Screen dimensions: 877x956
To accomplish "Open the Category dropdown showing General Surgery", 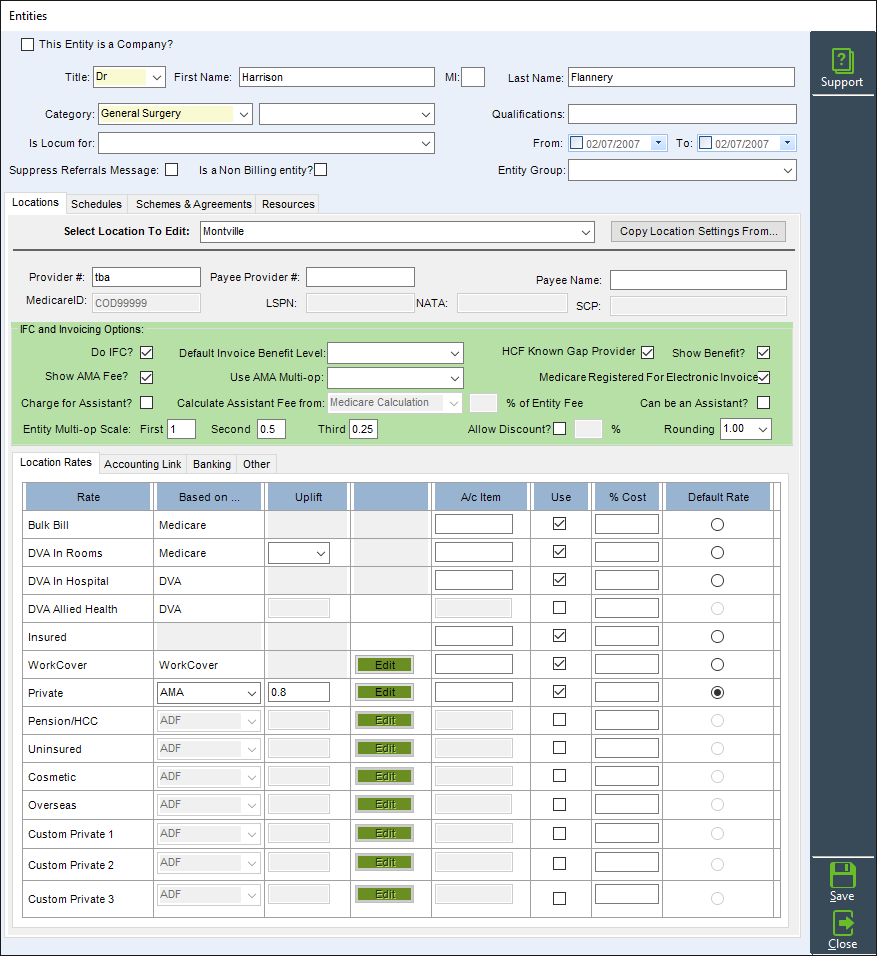I will pos(242,114).
